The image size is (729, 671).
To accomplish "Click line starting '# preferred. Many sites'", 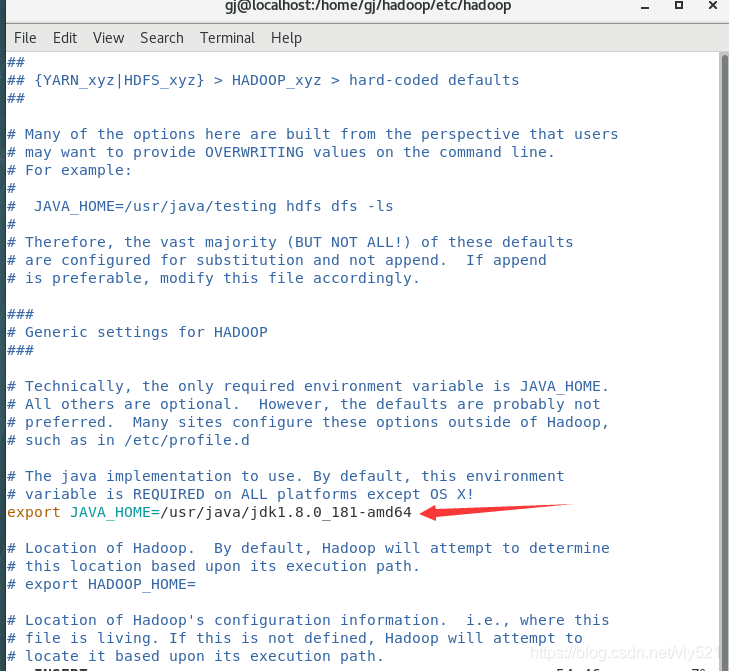I will (x=308, y=422).
